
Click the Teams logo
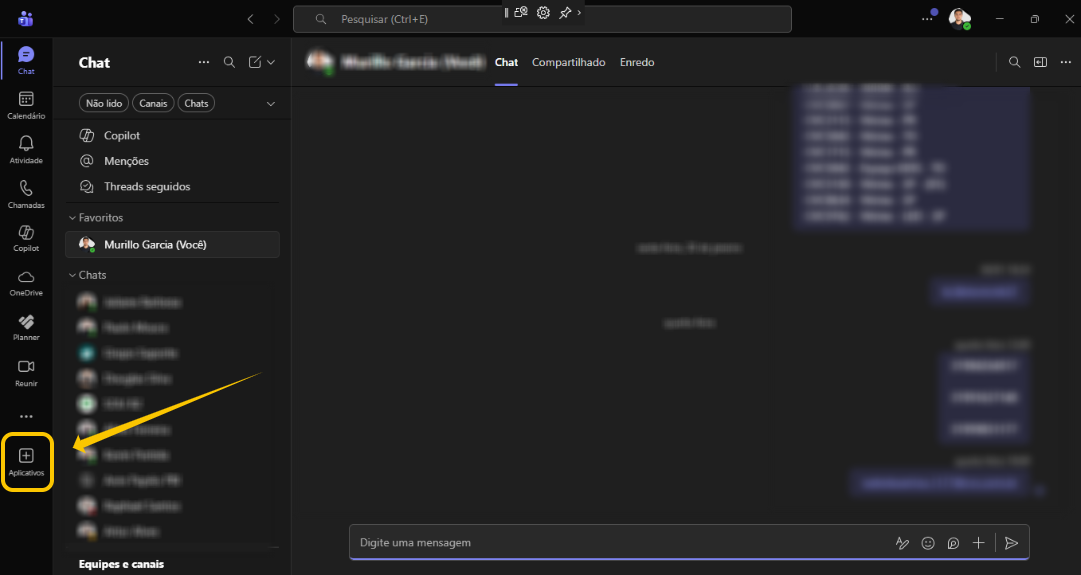pyautogui.click(x=26, y=19)
